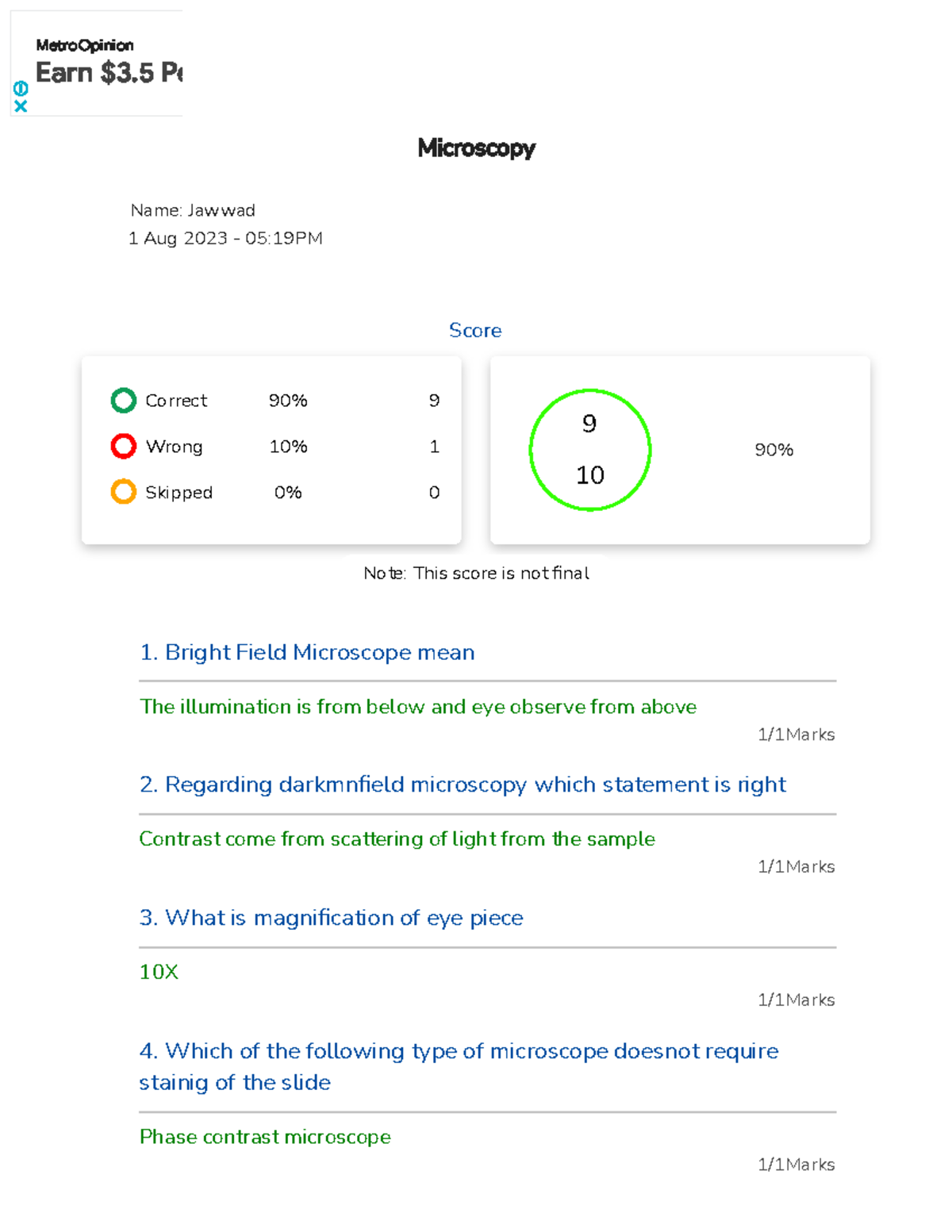Click the 'Note: This score is not final' text

tap(476, 573)
